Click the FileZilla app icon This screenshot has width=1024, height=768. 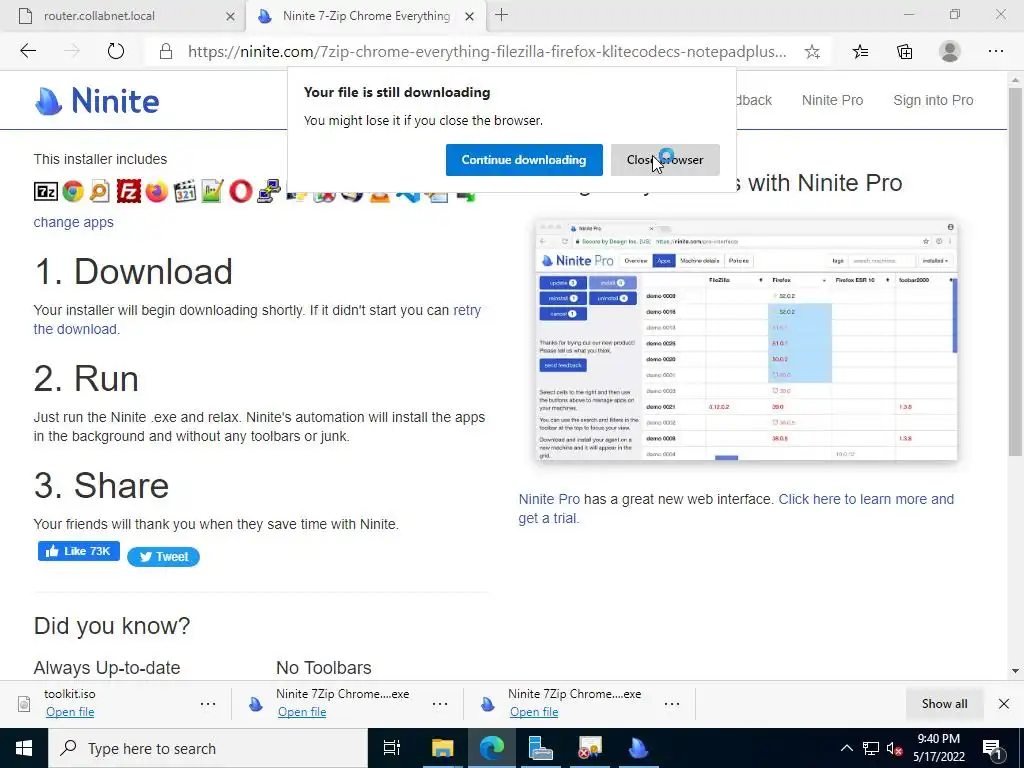point(129,191)
